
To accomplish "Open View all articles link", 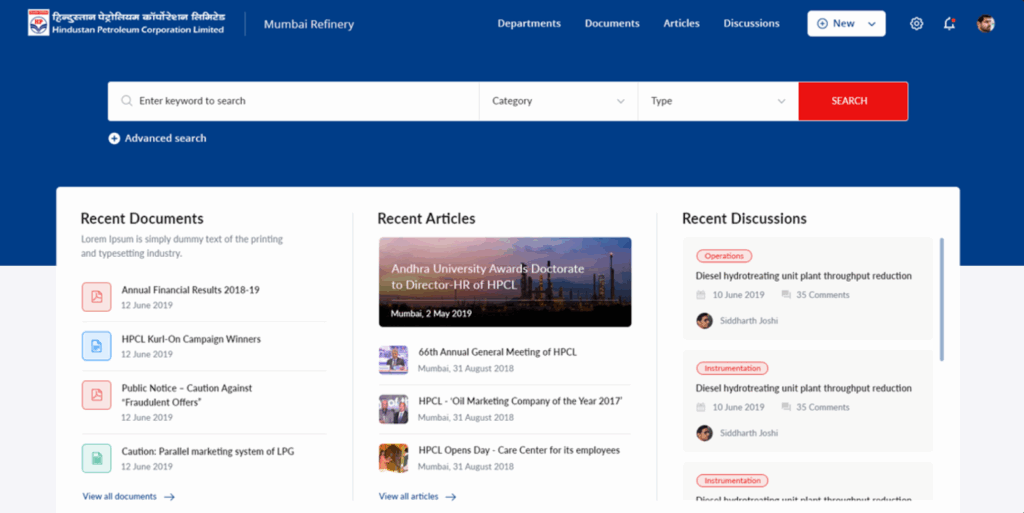I will (408, 497).
